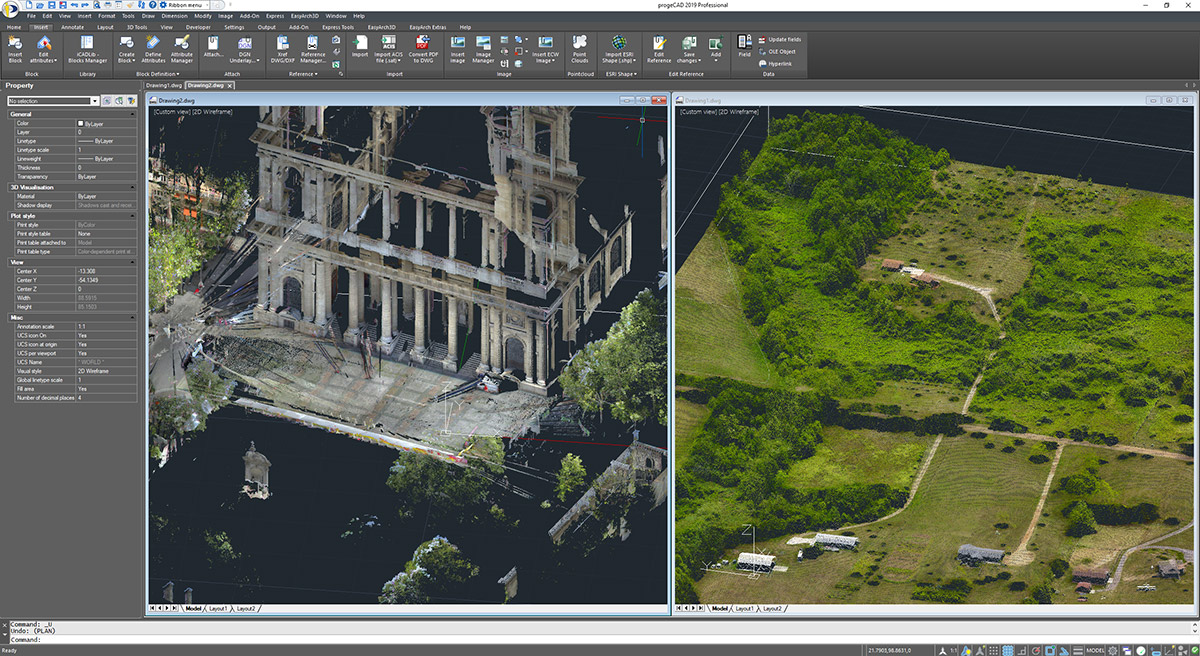
Task: Click the Point Clouds icon
Action: click(x=579, y=52)
